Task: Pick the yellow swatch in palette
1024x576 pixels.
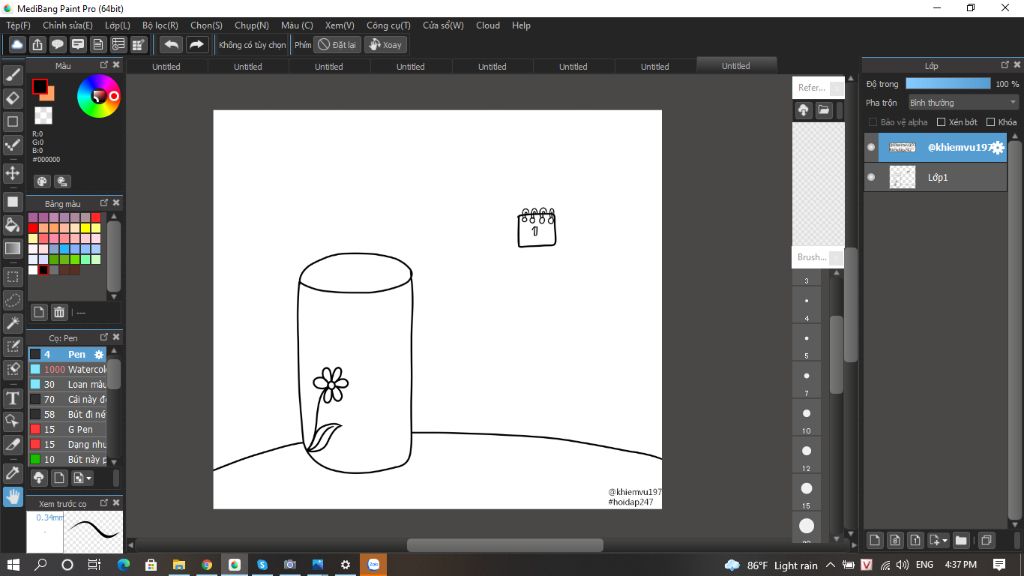Action: click(86, 228)
